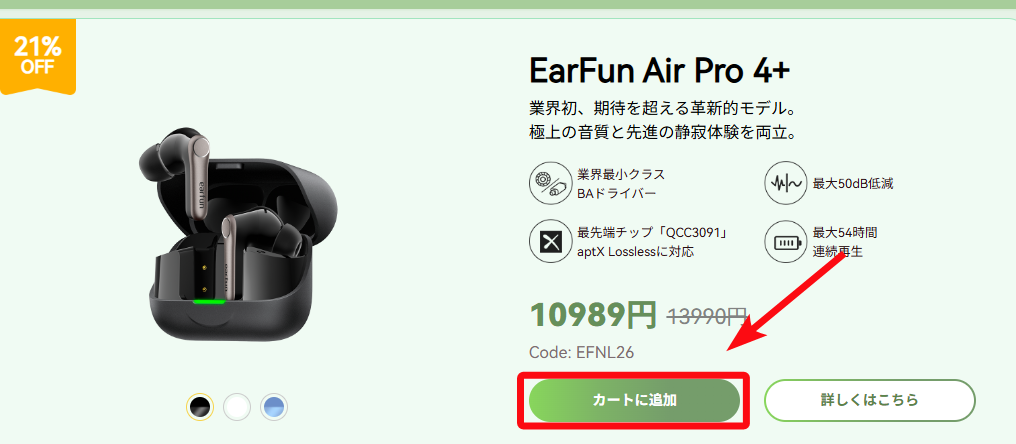Click the 21% OFF discount badge
Viewport: 1016px width, 444px height.
pyautogui.click(x=38, y=56)
